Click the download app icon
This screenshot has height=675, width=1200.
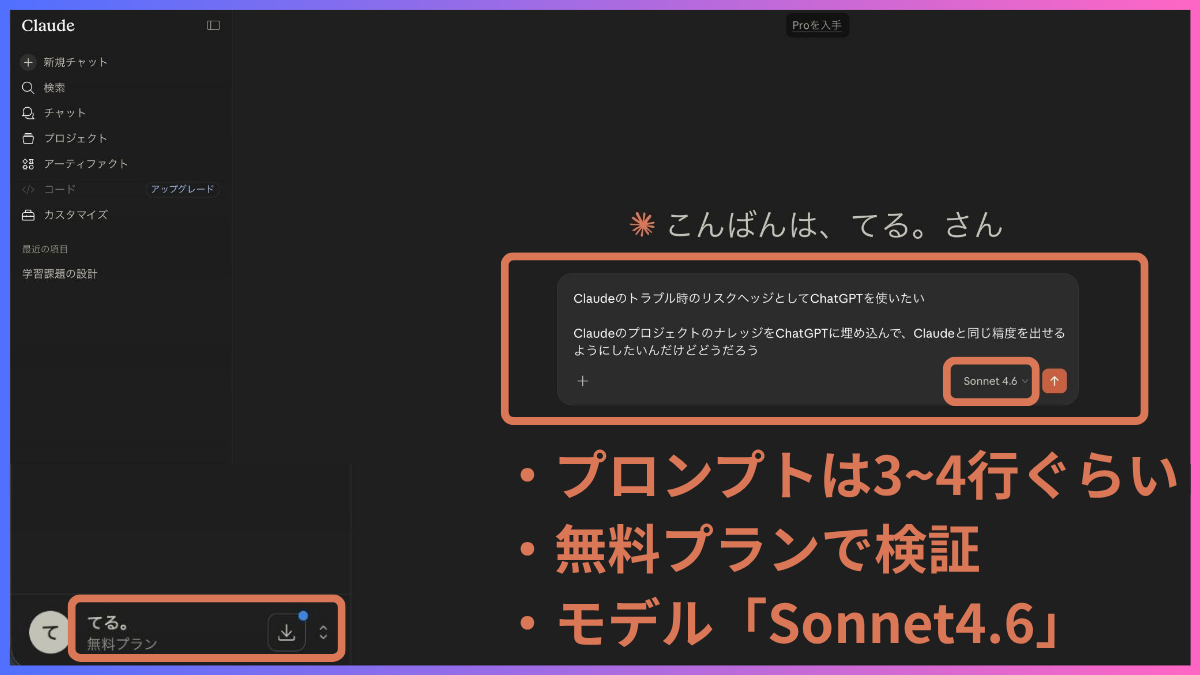[286, 632]
